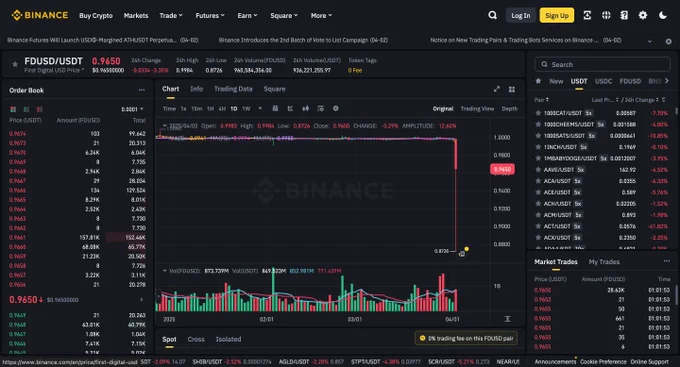This screenshot has width=680, height=367.
Task: Click the Sign Up button
Action: (x=557, y=16)
